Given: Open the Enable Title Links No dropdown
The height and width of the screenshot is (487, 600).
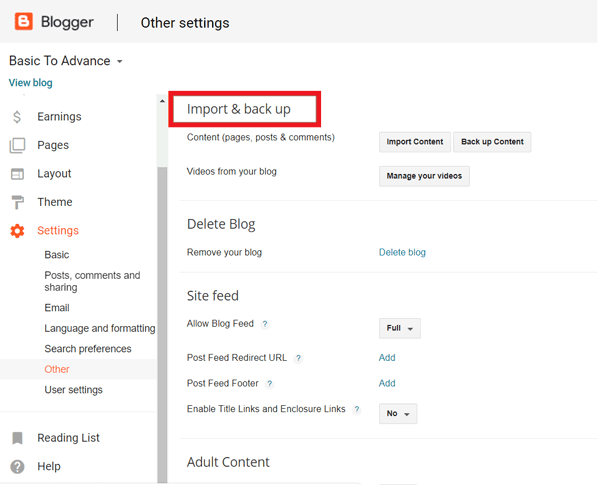Looking at the screenshot, I should pos(397,413).
